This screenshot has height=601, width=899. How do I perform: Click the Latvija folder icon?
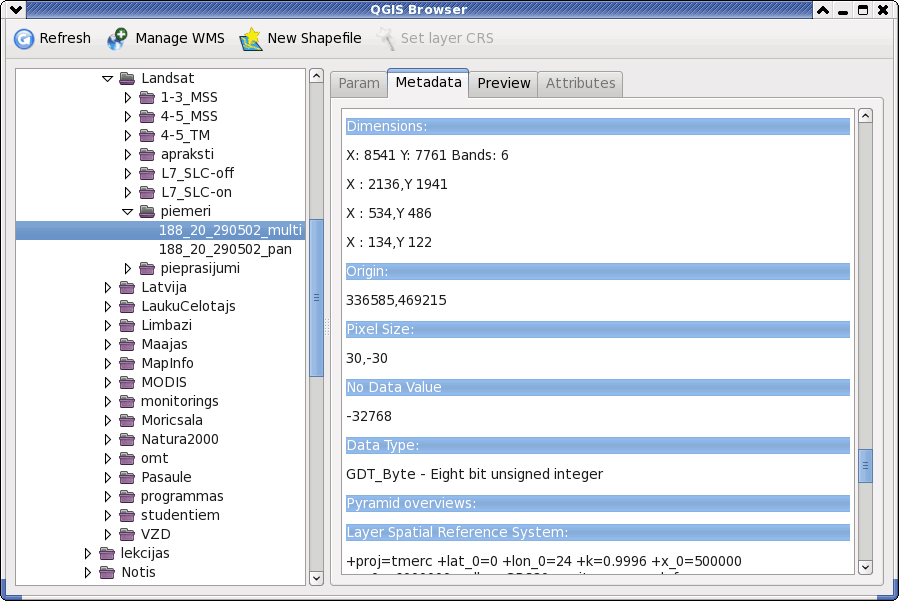click(x=127, y=287)
